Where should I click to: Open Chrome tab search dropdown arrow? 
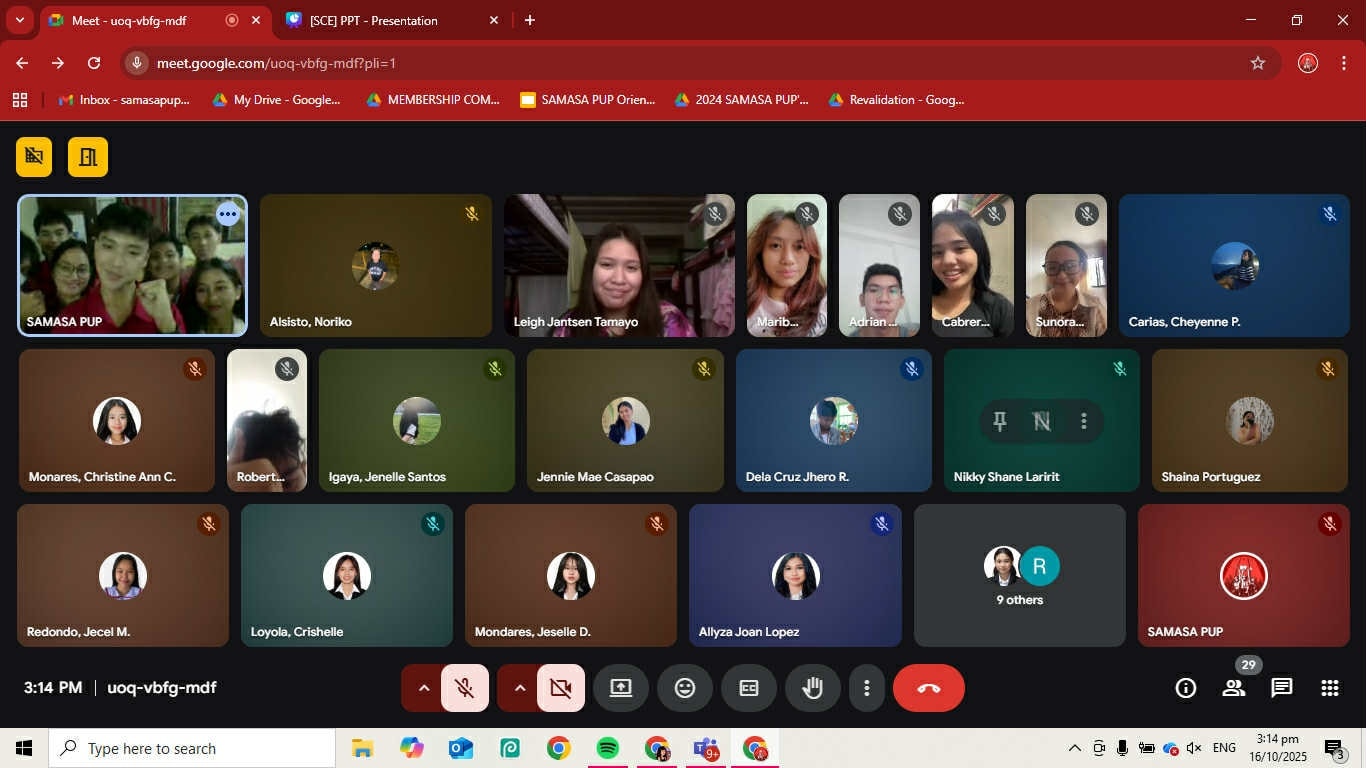[x=19, y=20]
